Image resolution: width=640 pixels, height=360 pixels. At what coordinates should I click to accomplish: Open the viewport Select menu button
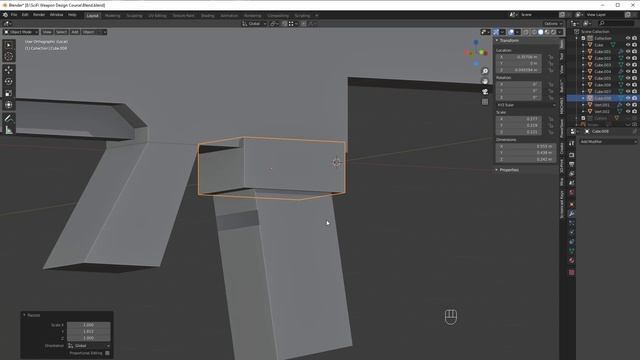(x=61, y=32)
